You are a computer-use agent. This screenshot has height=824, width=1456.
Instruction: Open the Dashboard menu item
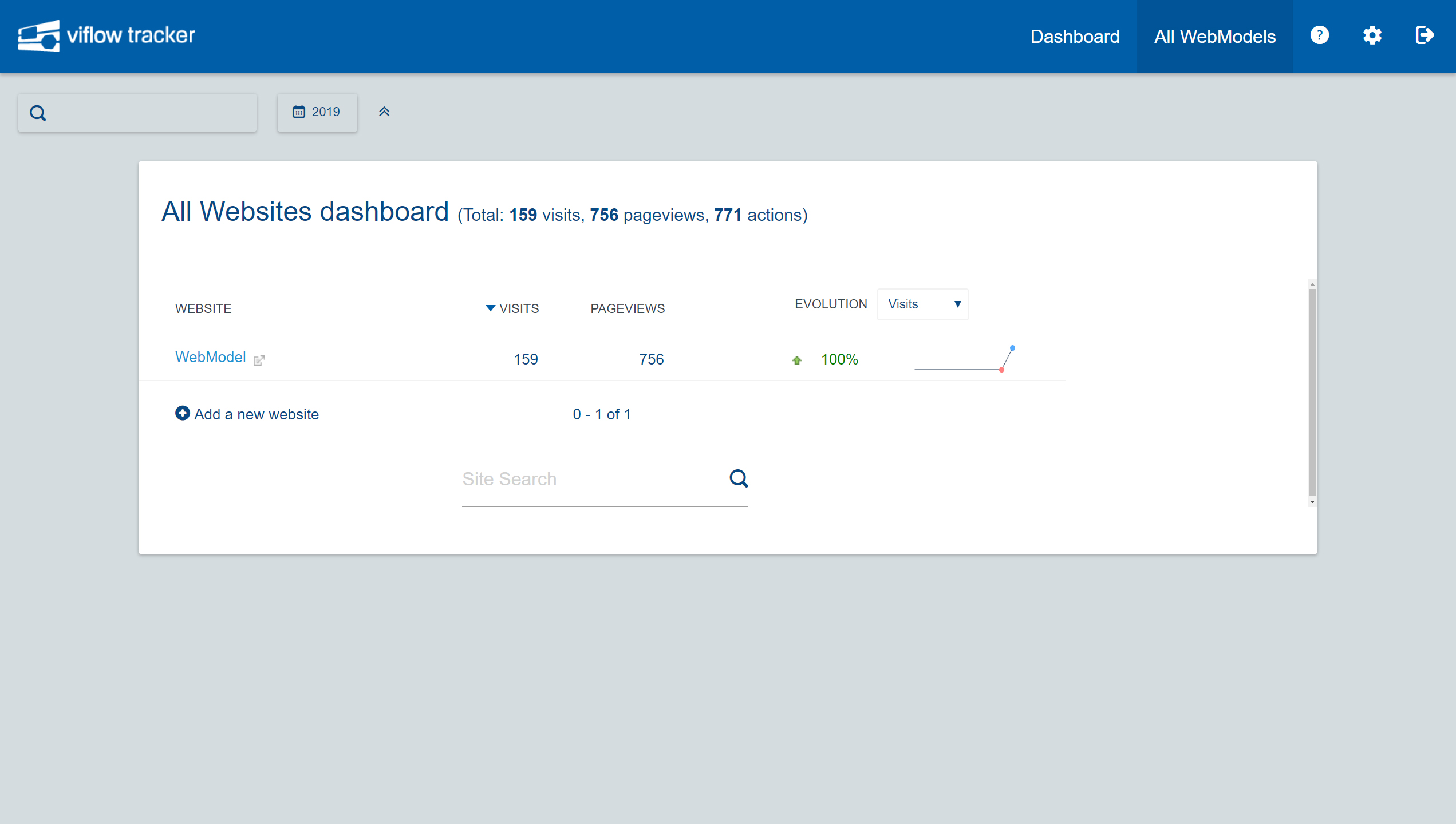click(x=1075, y=36)
